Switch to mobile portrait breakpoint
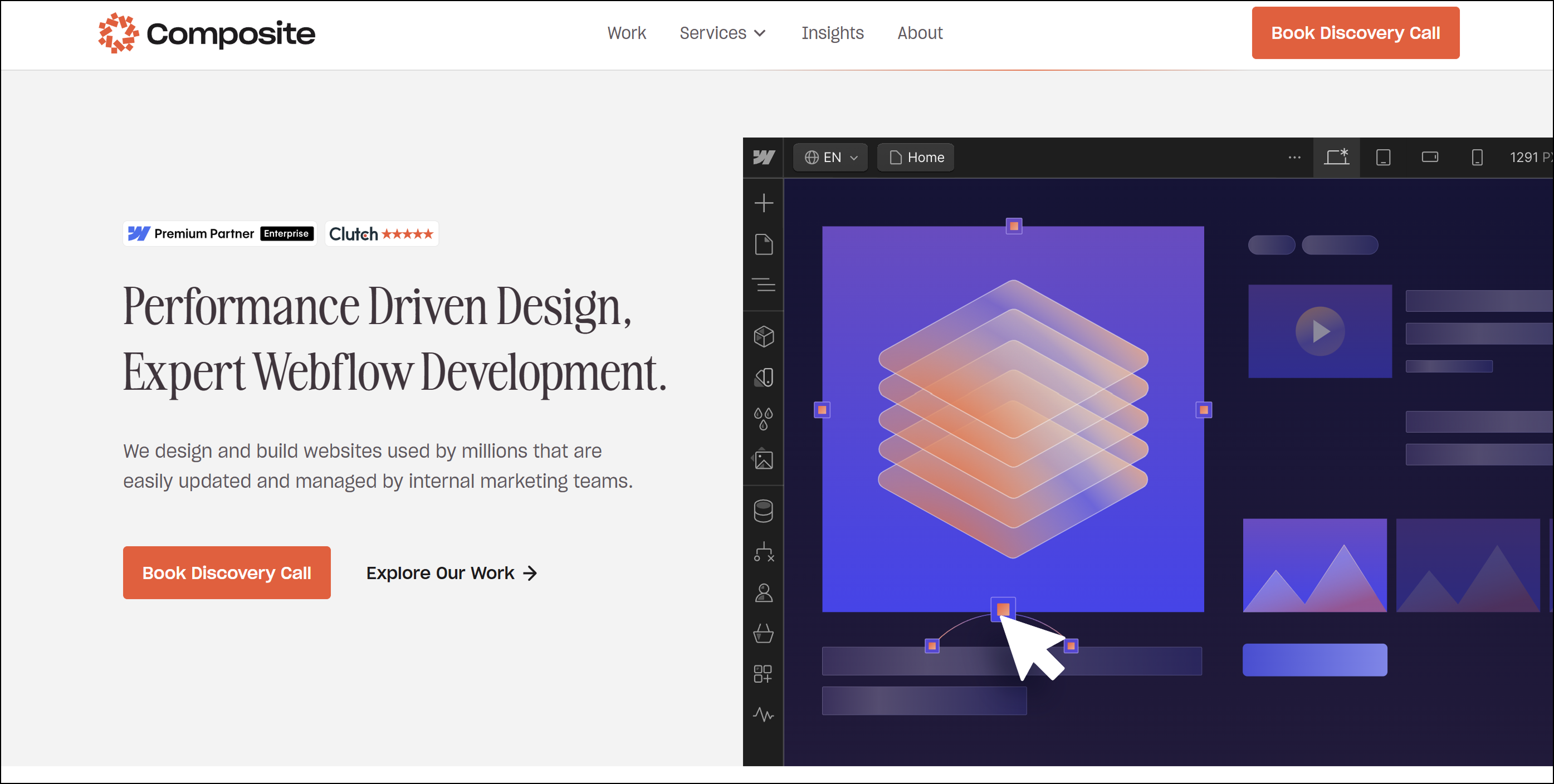The height and width of the screenshot is (784, 1554). 1477,158
